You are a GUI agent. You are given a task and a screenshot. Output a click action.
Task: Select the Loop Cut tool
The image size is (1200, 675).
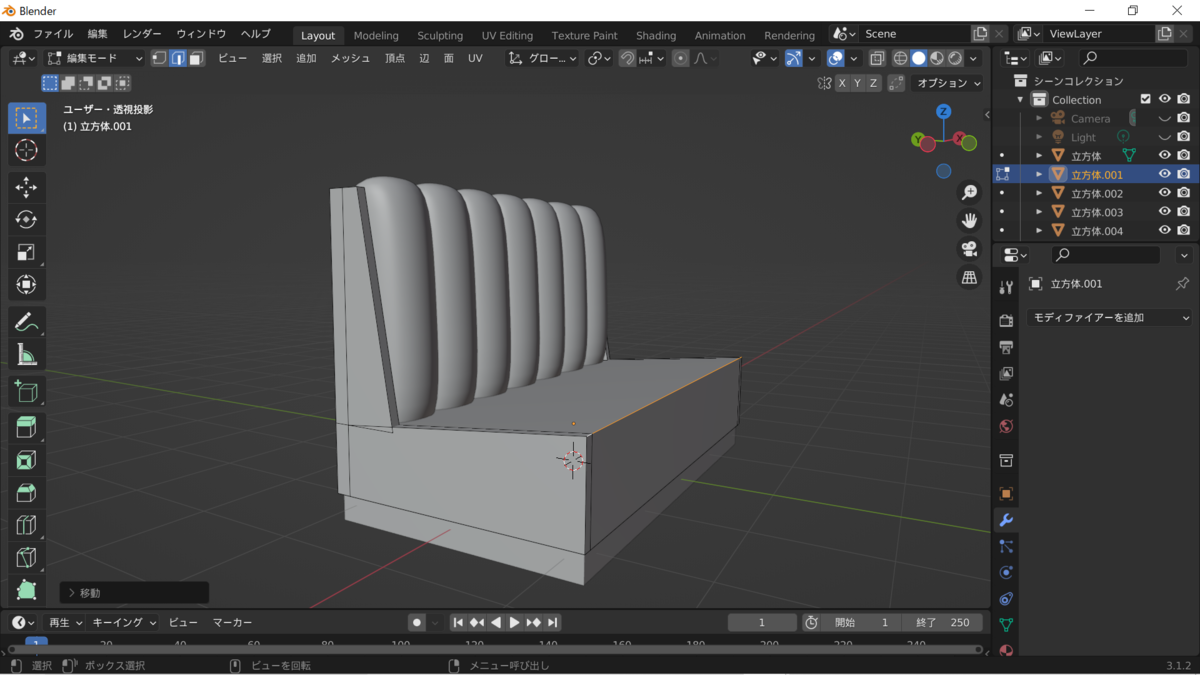click(26, 526)
